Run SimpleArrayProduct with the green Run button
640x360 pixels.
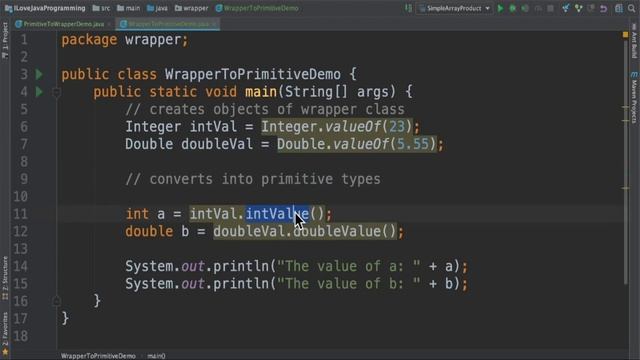point(500,8)
